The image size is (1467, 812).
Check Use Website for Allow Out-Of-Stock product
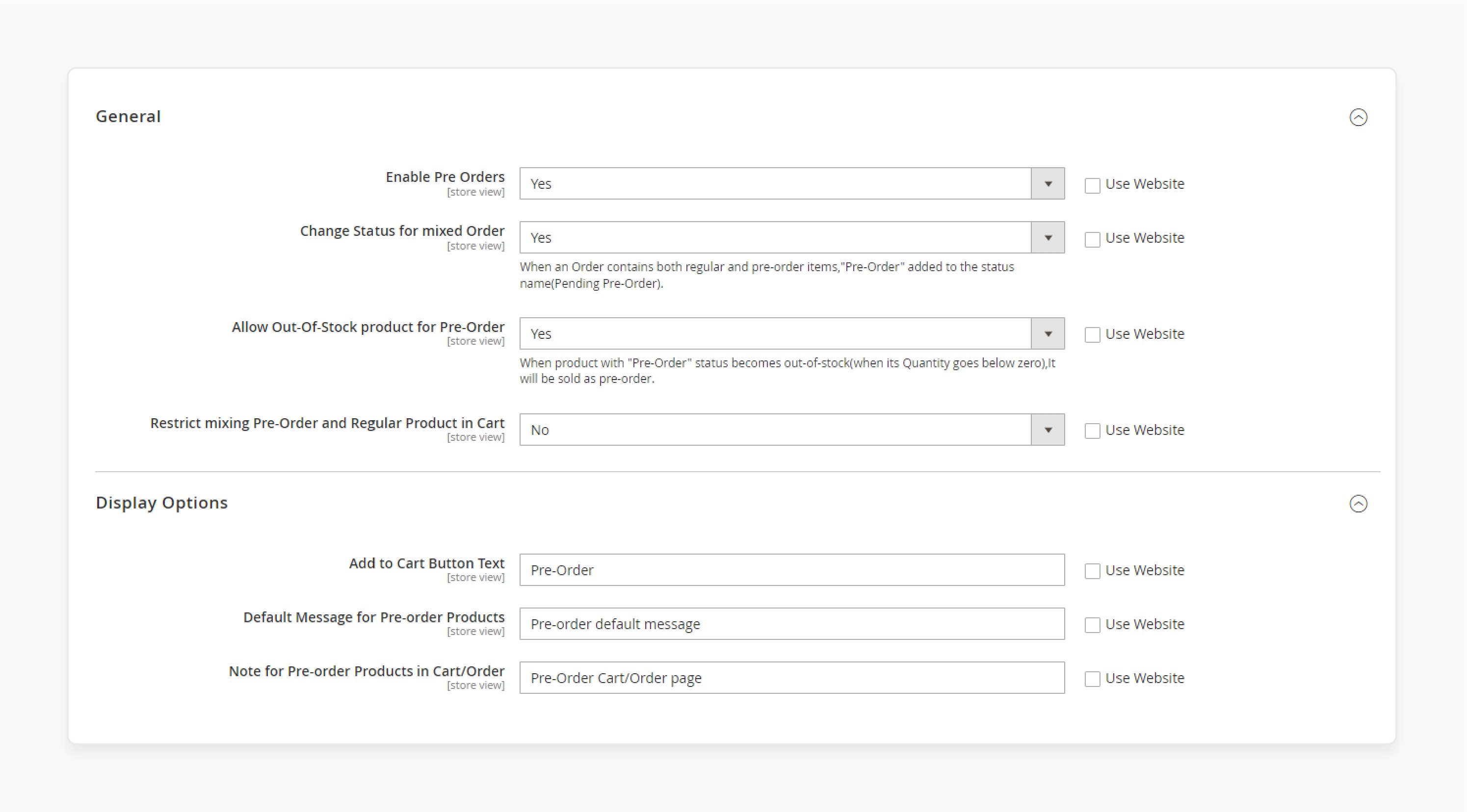(1092, 335)
